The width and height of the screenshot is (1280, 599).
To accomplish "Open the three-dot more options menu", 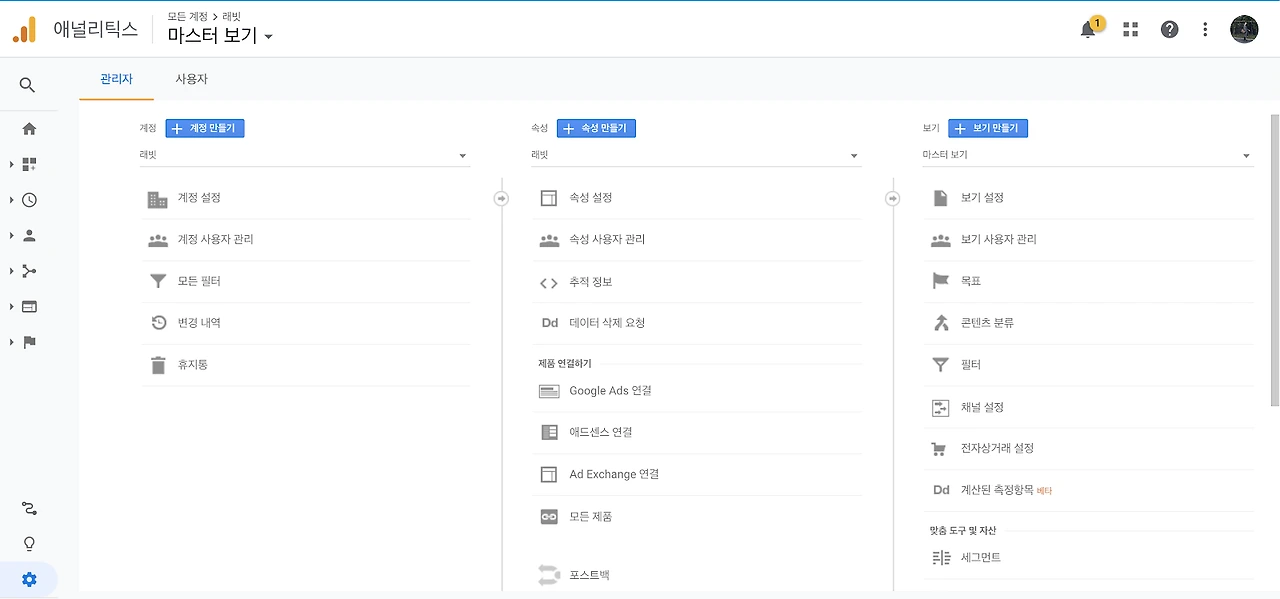I will coord(1206,30).
